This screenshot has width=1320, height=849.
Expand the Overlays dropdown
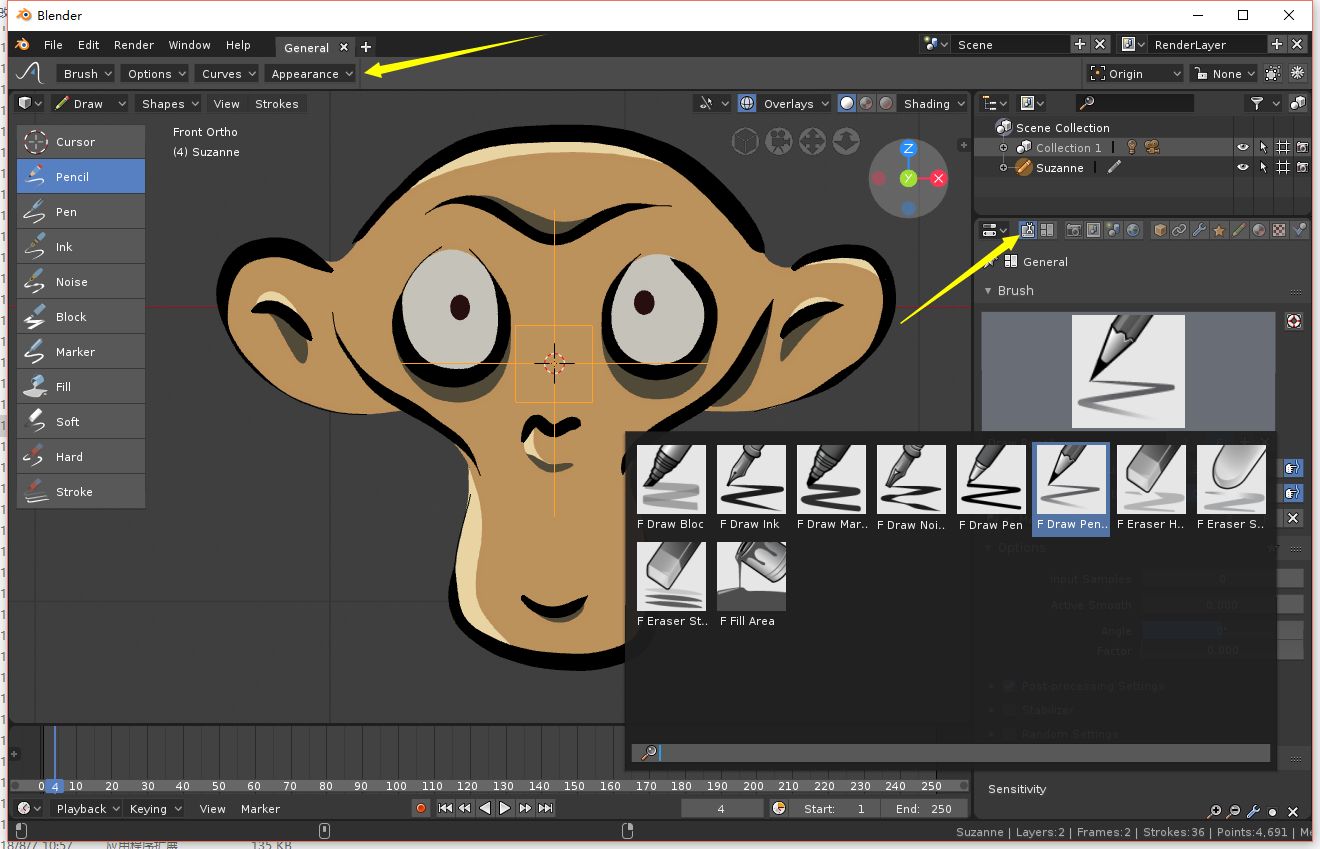pyautogui.click(x=795, y=103)
